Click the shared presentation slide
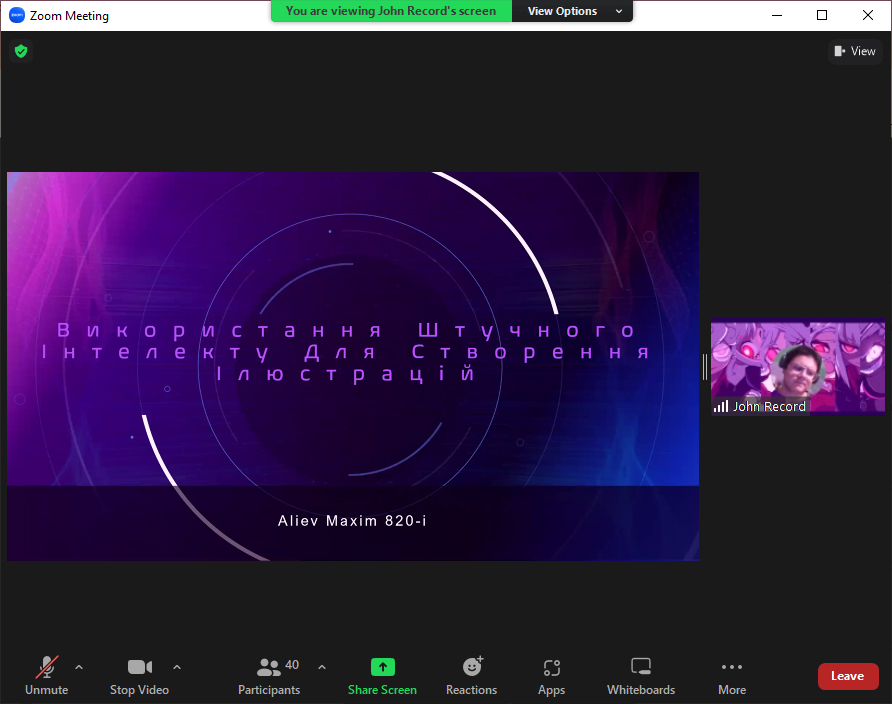 coord(353,366)
